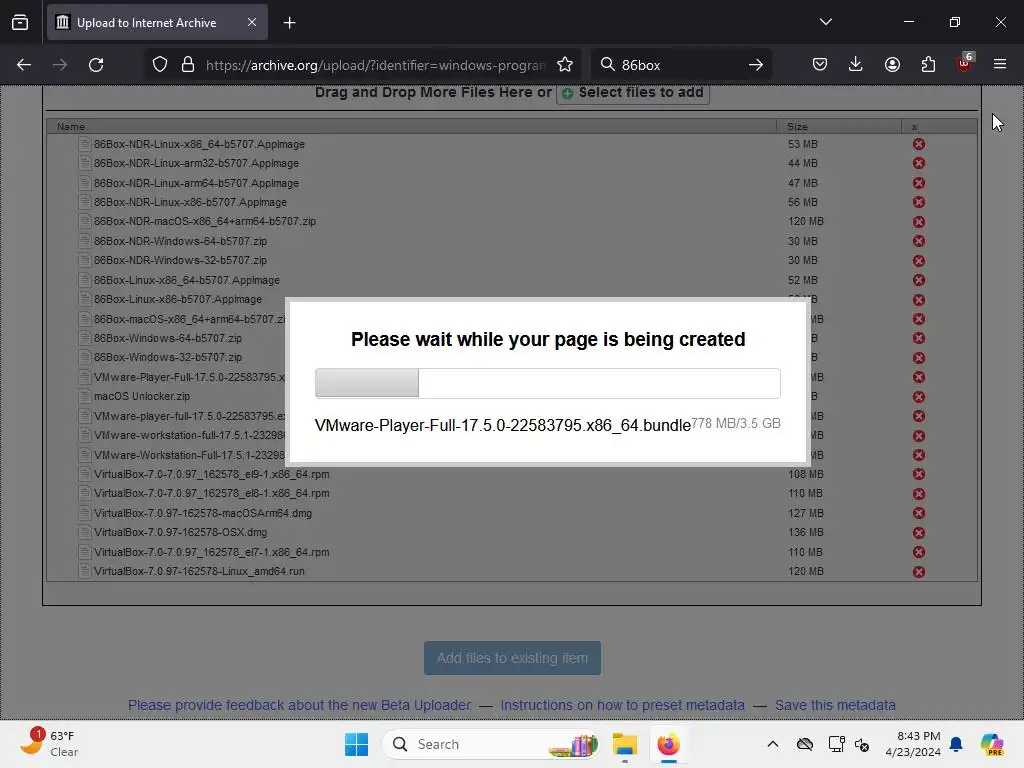Switch to Upload to Internet Archive tab
Viewport: 1024px width, 768px height.
point(157,23)
